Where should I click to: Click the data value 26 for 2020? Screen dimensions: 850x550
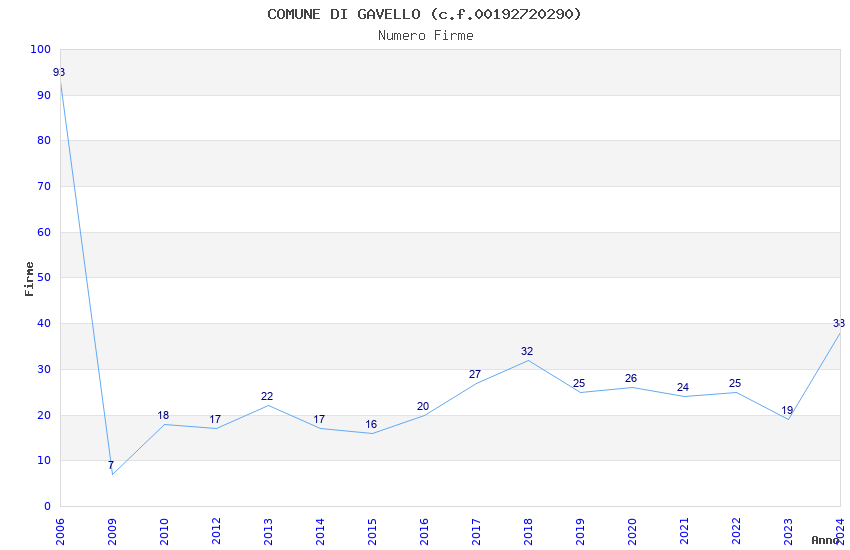click(x=631, y=378)
